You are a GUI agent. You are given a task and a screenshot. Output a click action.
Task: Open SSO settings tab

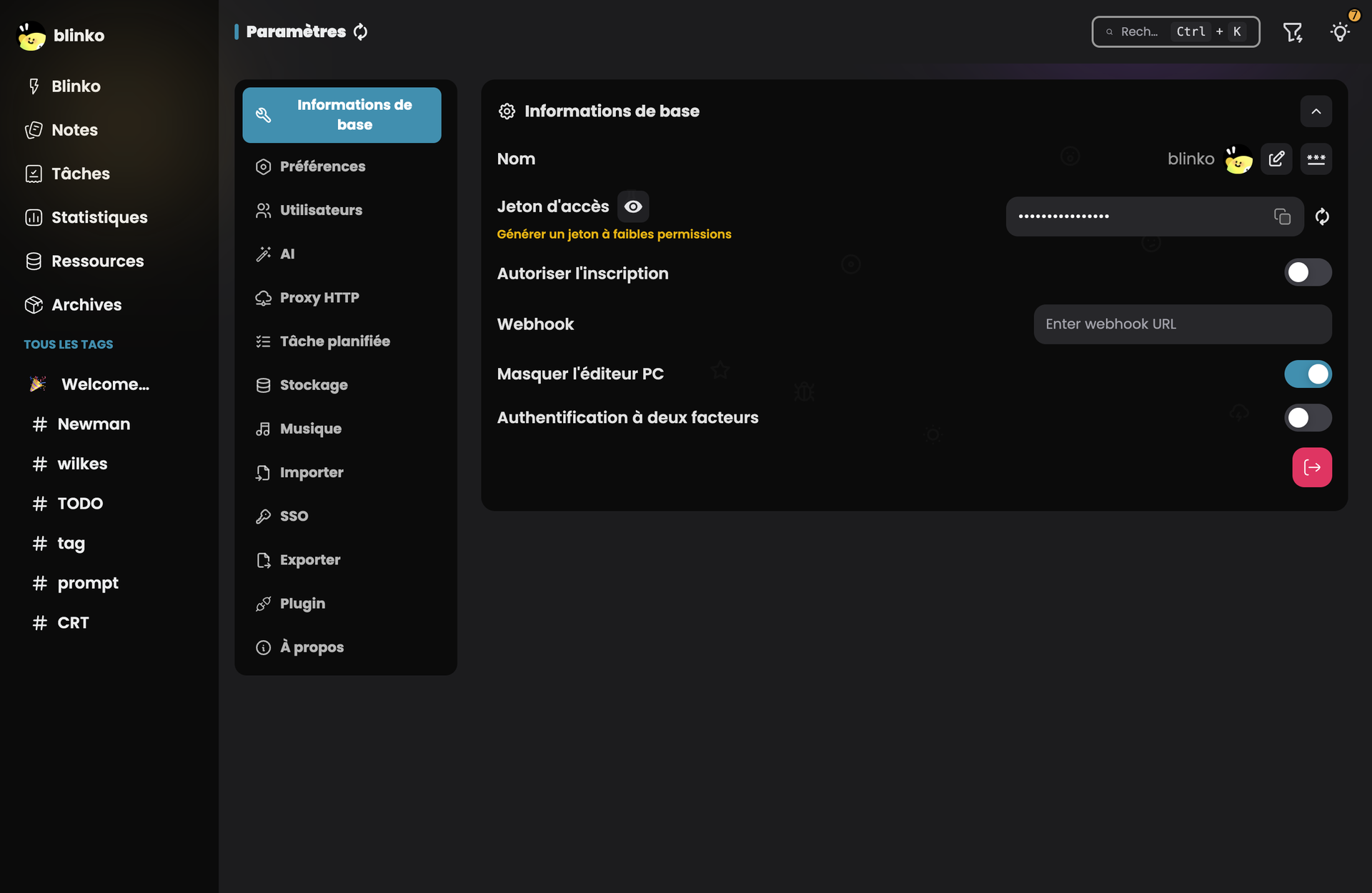[342, 516]
